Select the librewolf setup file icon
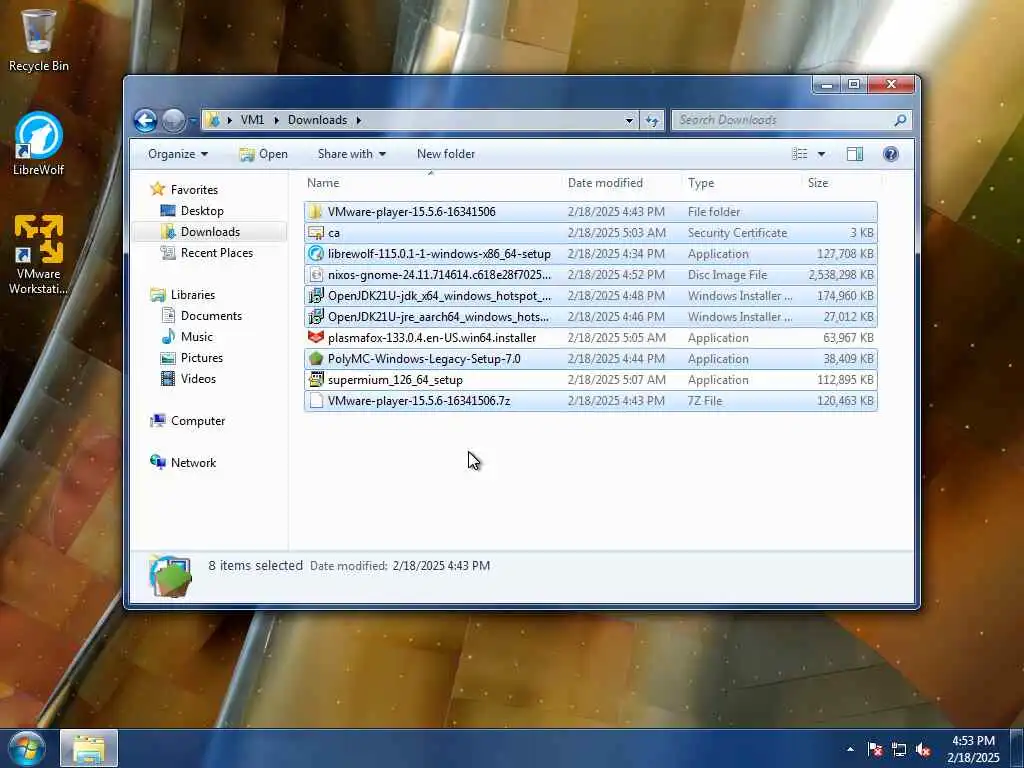Screen dimensions: 1024x768 (x=316, y=253)
